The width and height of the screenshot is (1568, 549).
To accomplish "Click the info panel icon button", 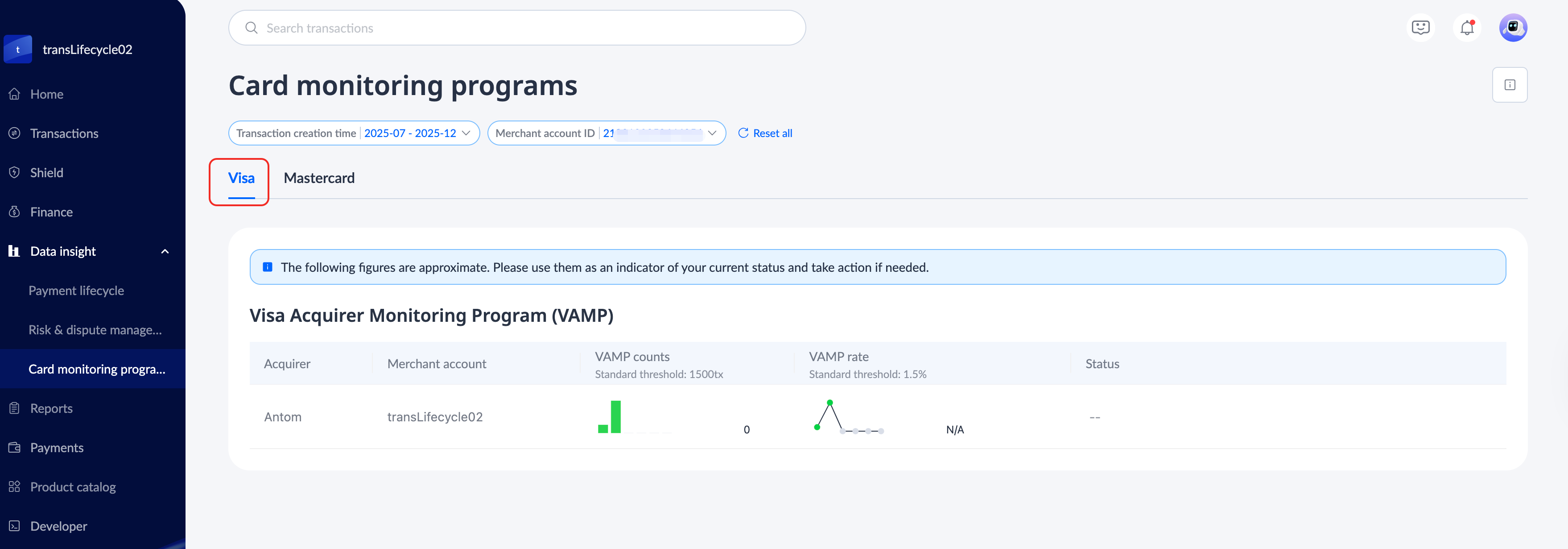I will (x=1510, y=85).
